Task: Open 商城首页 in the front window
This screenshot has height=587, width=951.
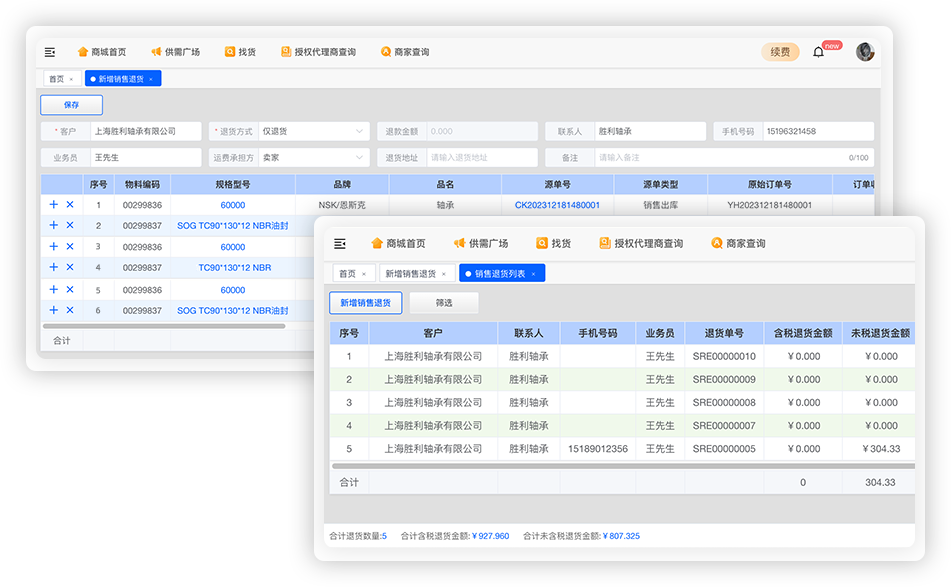Action: [398, 244]
